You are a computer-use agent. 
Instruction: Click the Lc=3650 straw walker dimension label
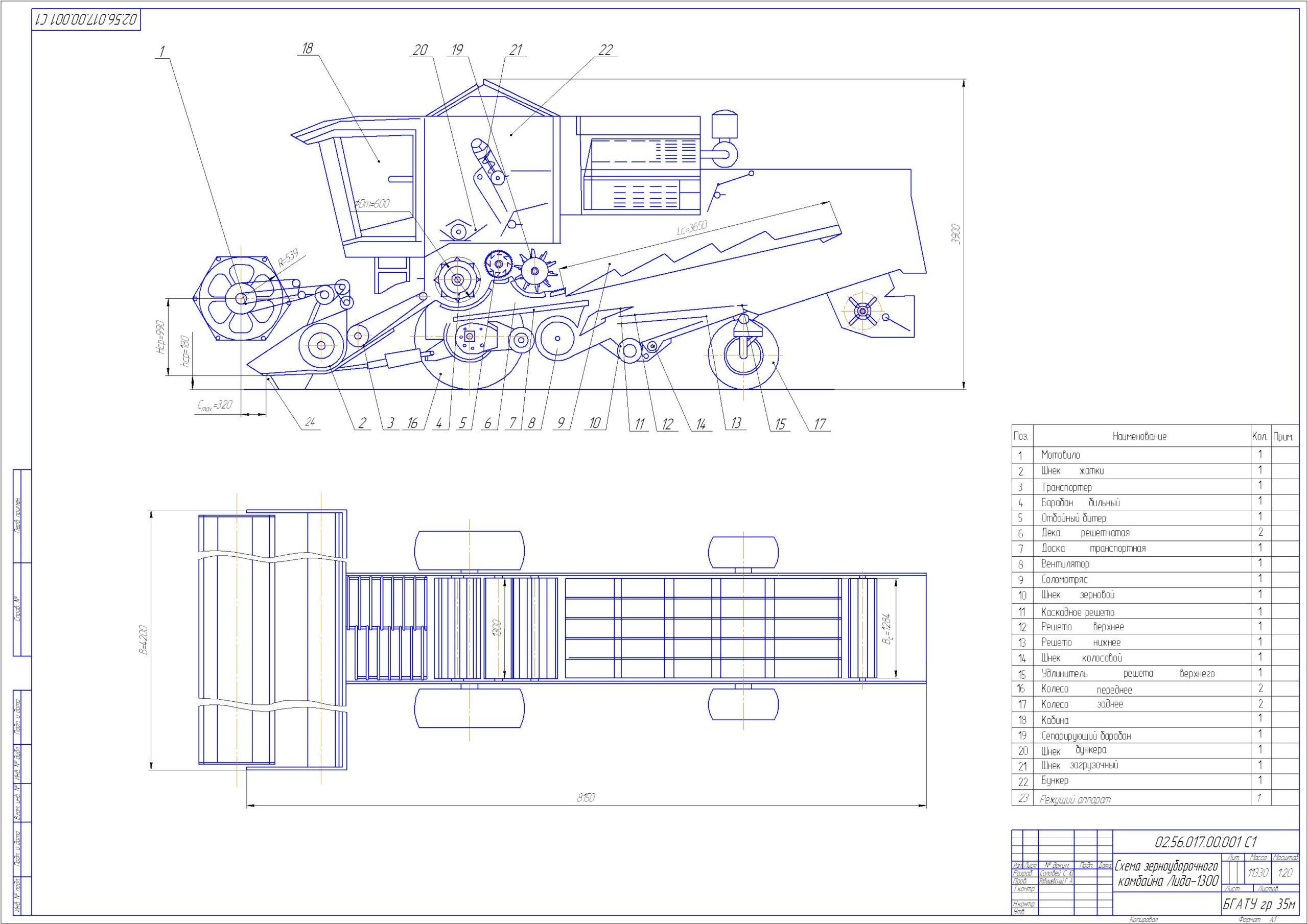692,228
